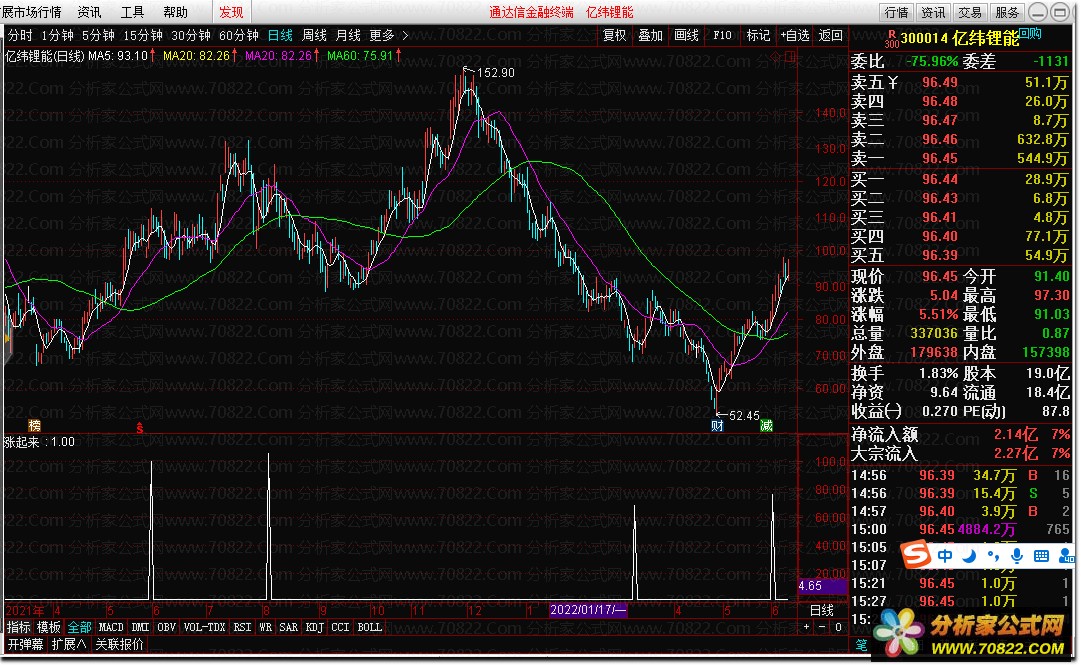The height and width of the screenshot is (665, 1081).
Task: Click the 开弹幕 button
Action: tap(26, 644)
